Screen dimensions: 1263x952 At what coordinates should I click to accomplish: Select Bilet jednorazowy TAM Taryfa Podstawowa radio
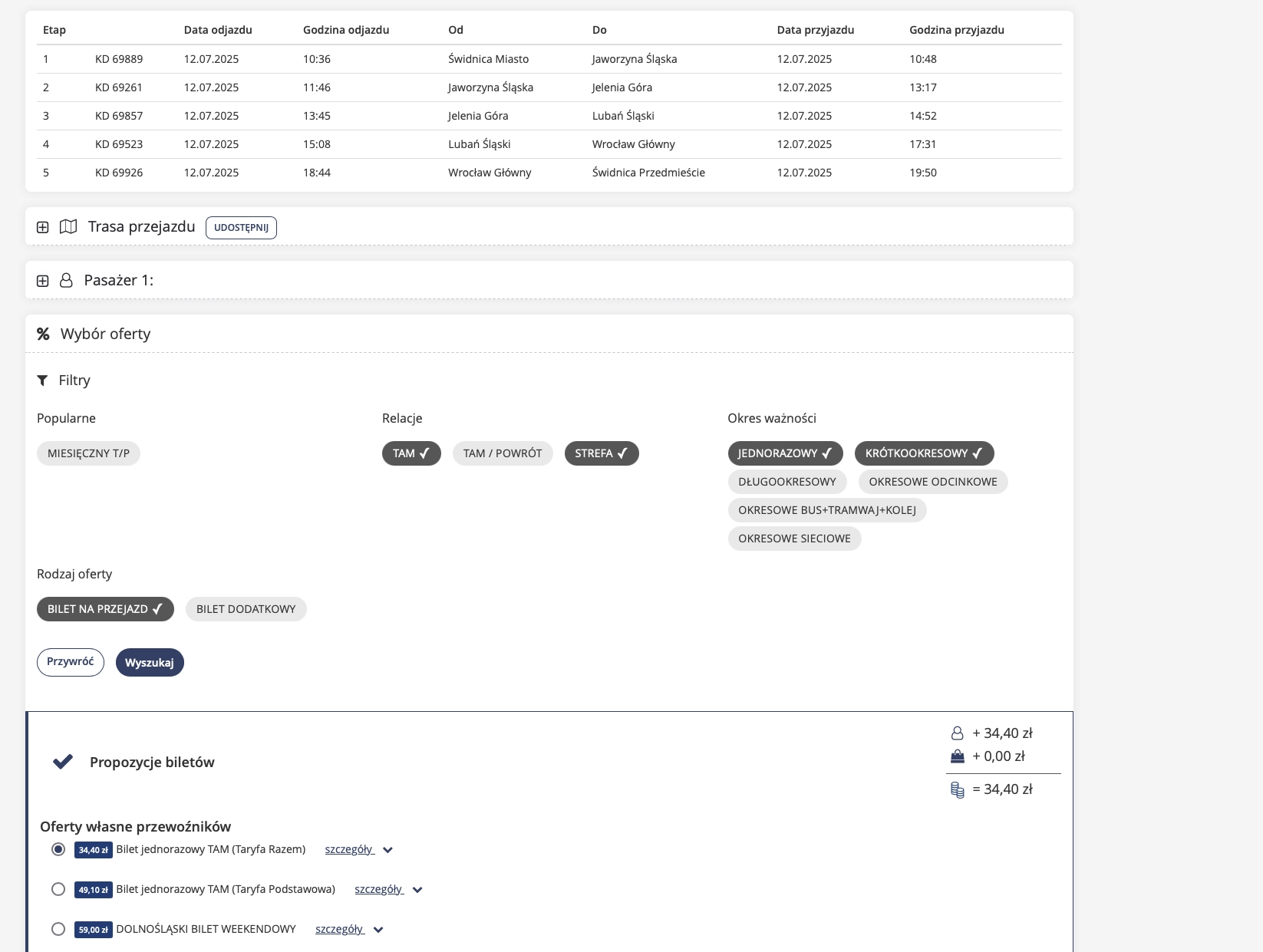click(x=58, y=889)
